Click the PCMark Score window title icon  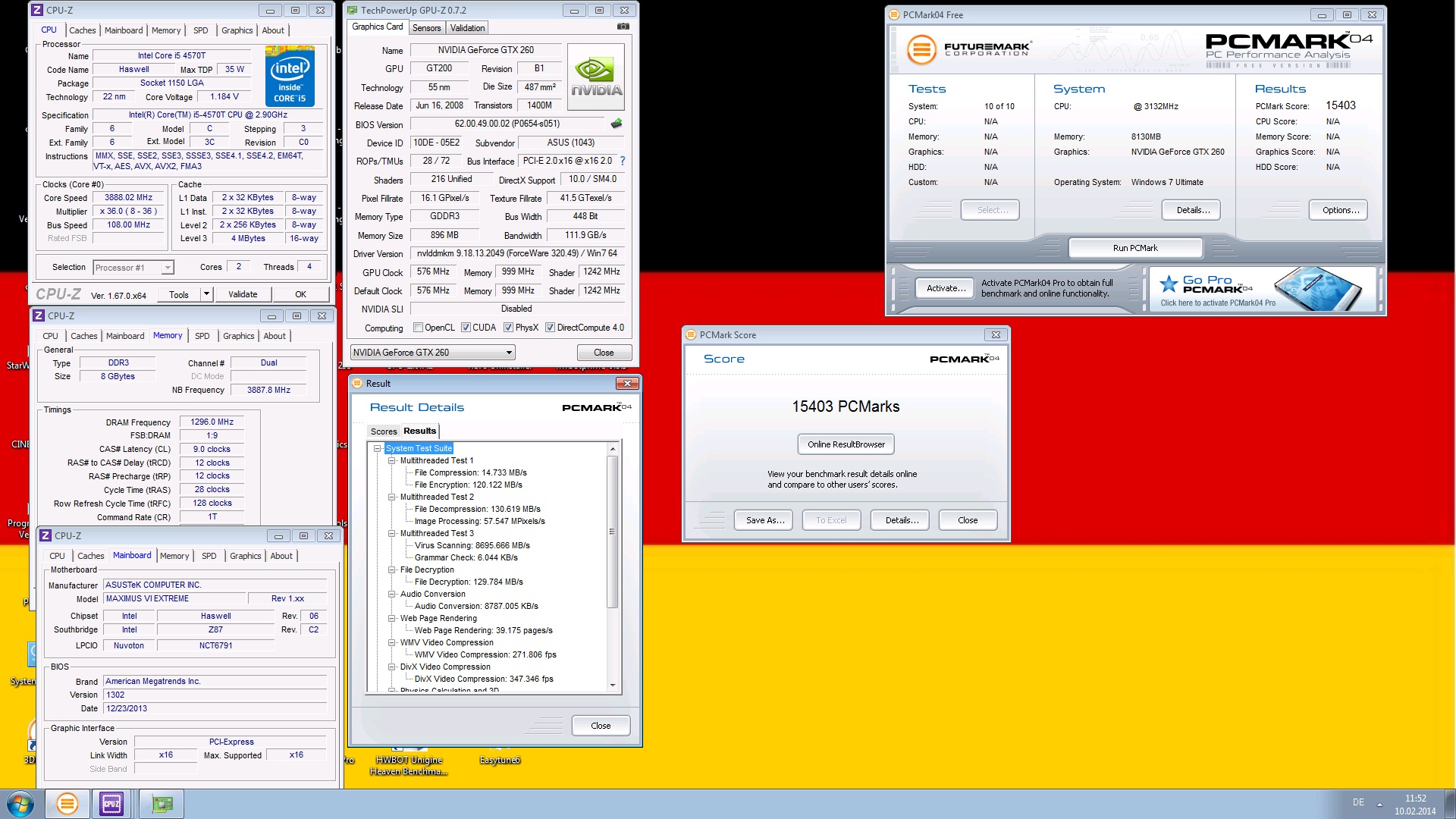pyautogui.click(x=691, y=335)
